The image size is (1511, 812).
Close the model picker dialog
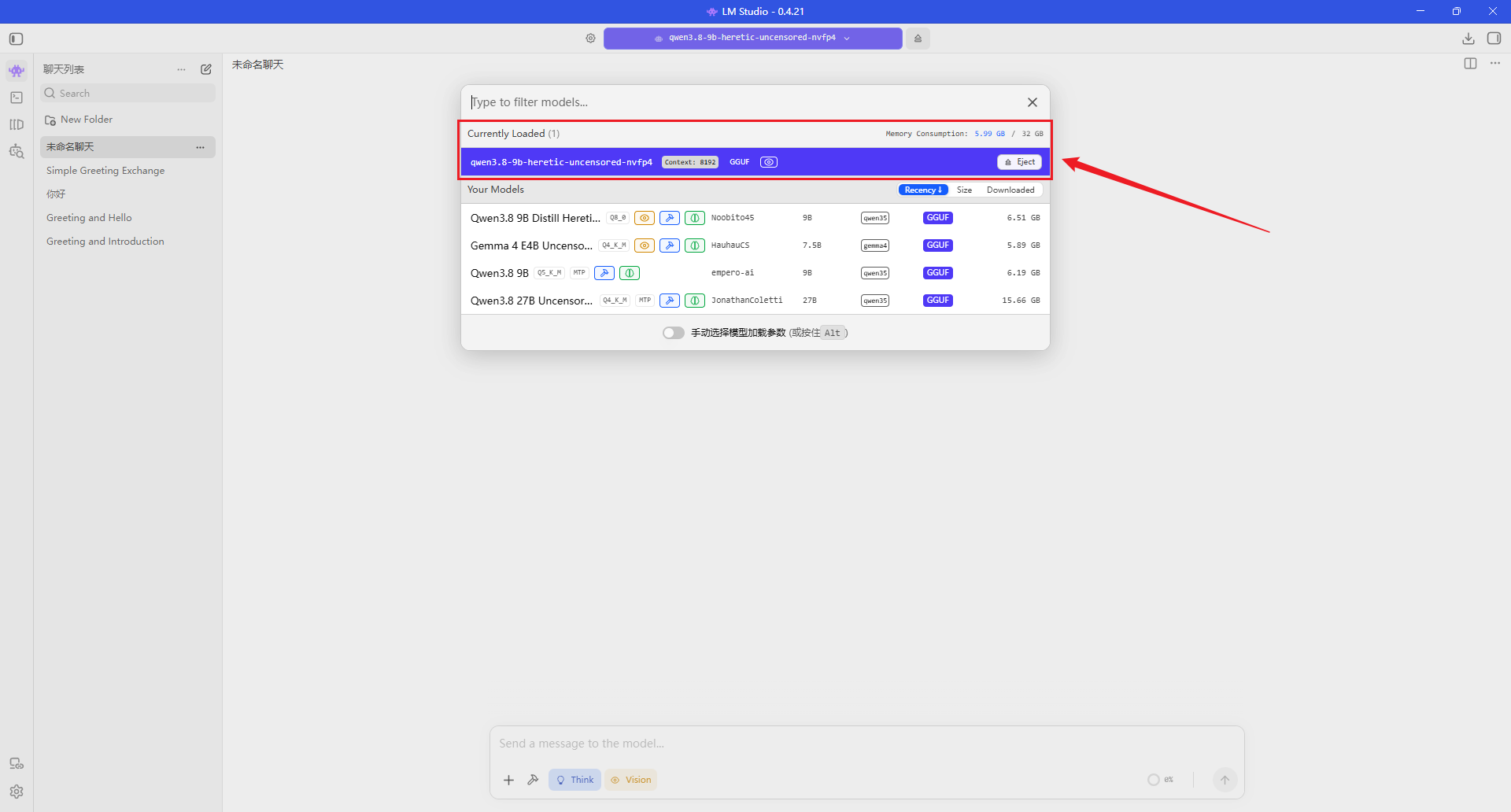1033,102
